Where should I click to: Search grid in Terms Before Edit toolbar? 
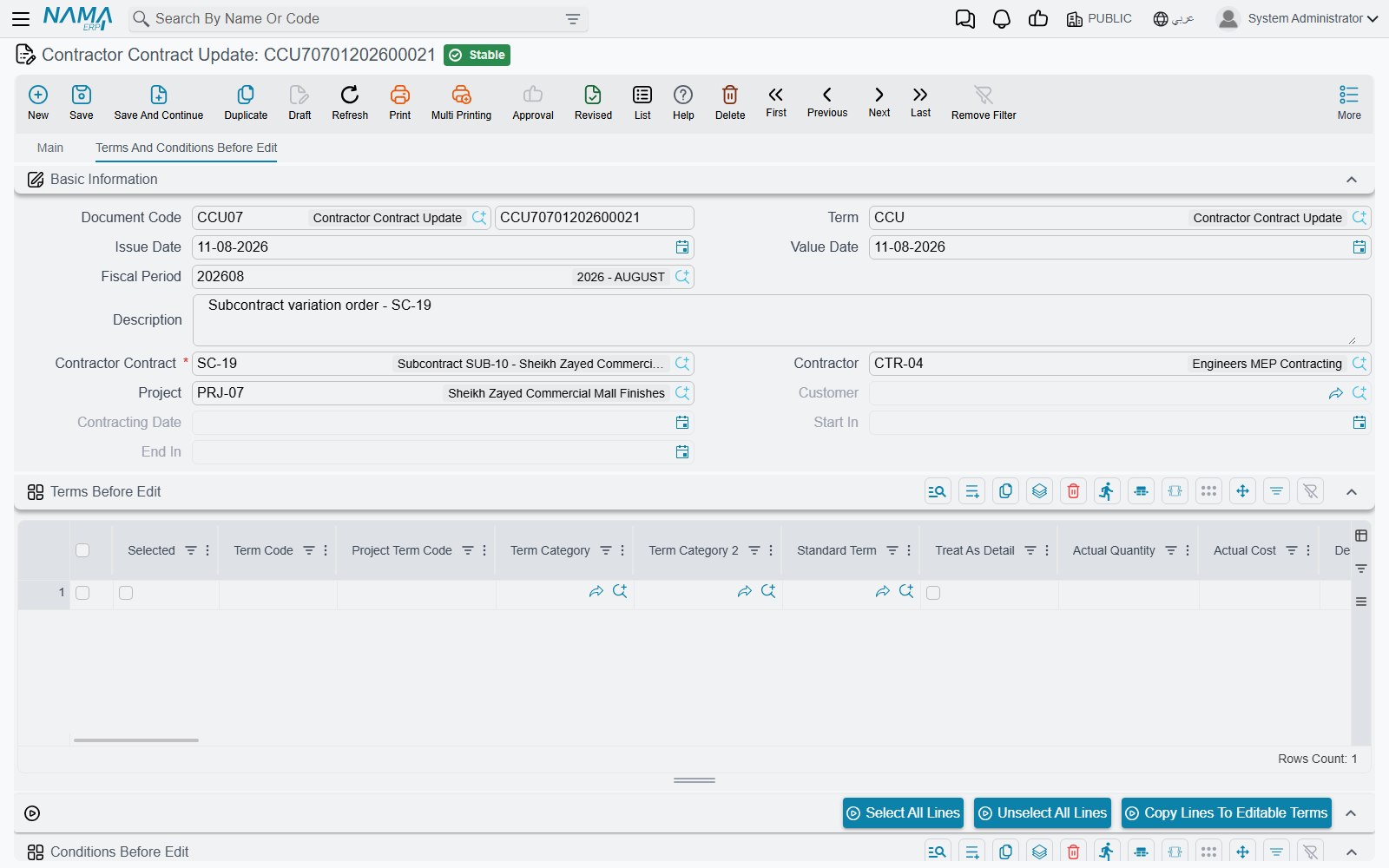938,491
